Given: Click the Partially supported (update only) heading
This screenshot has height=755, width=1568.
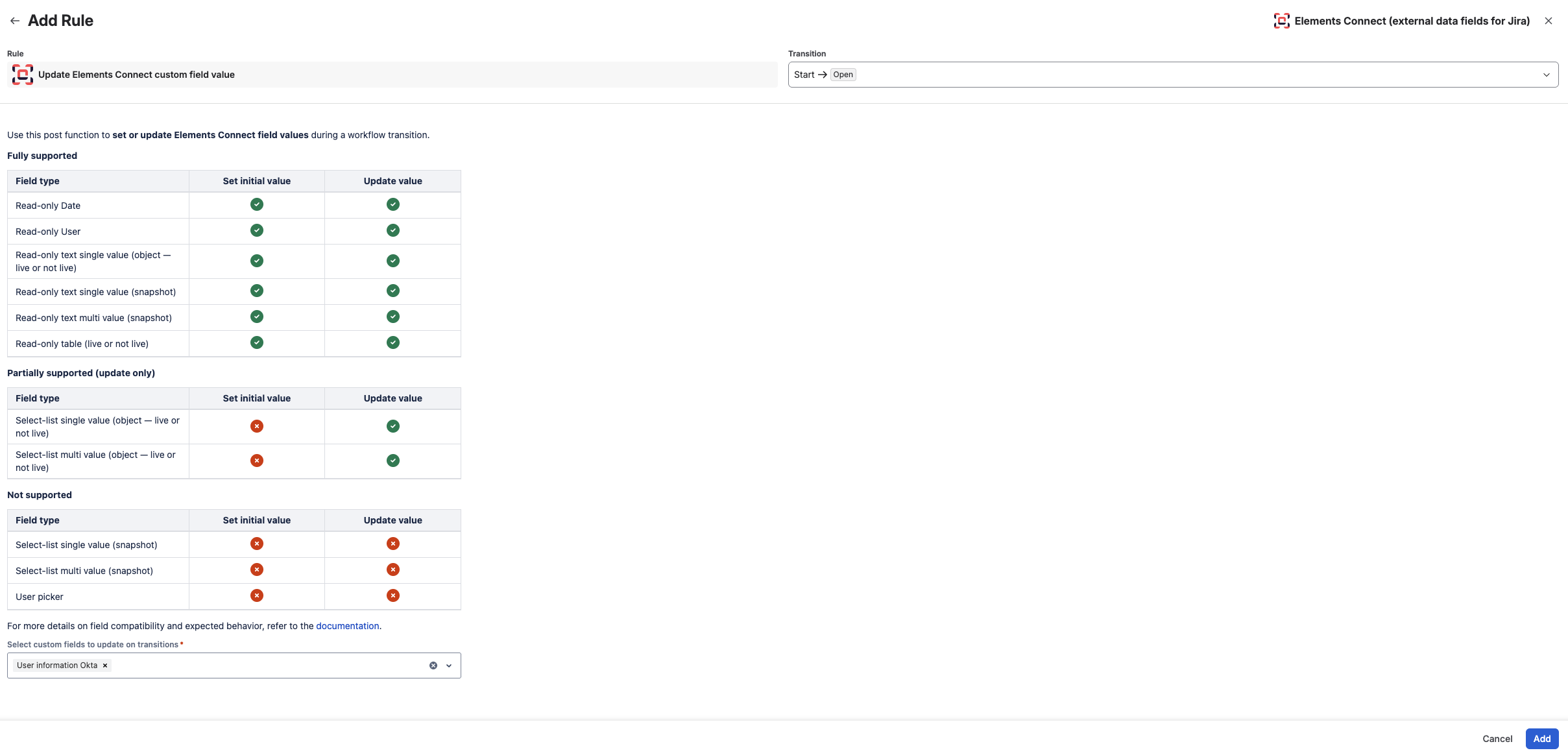Looking at the screenshot, I should pyautogui.click(x=81, y=373).
